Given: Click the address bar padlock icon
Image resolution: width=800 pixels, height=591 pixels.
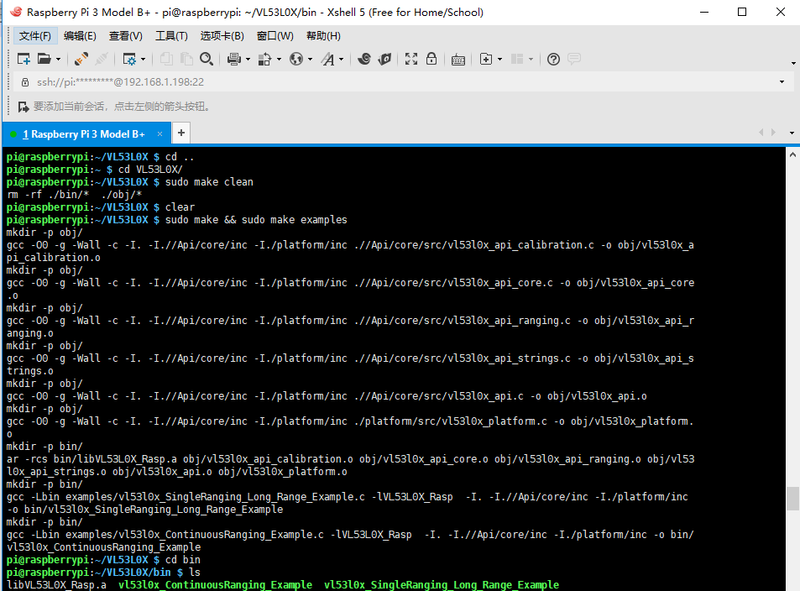Looking at the screenshot, I should (24, 82).
